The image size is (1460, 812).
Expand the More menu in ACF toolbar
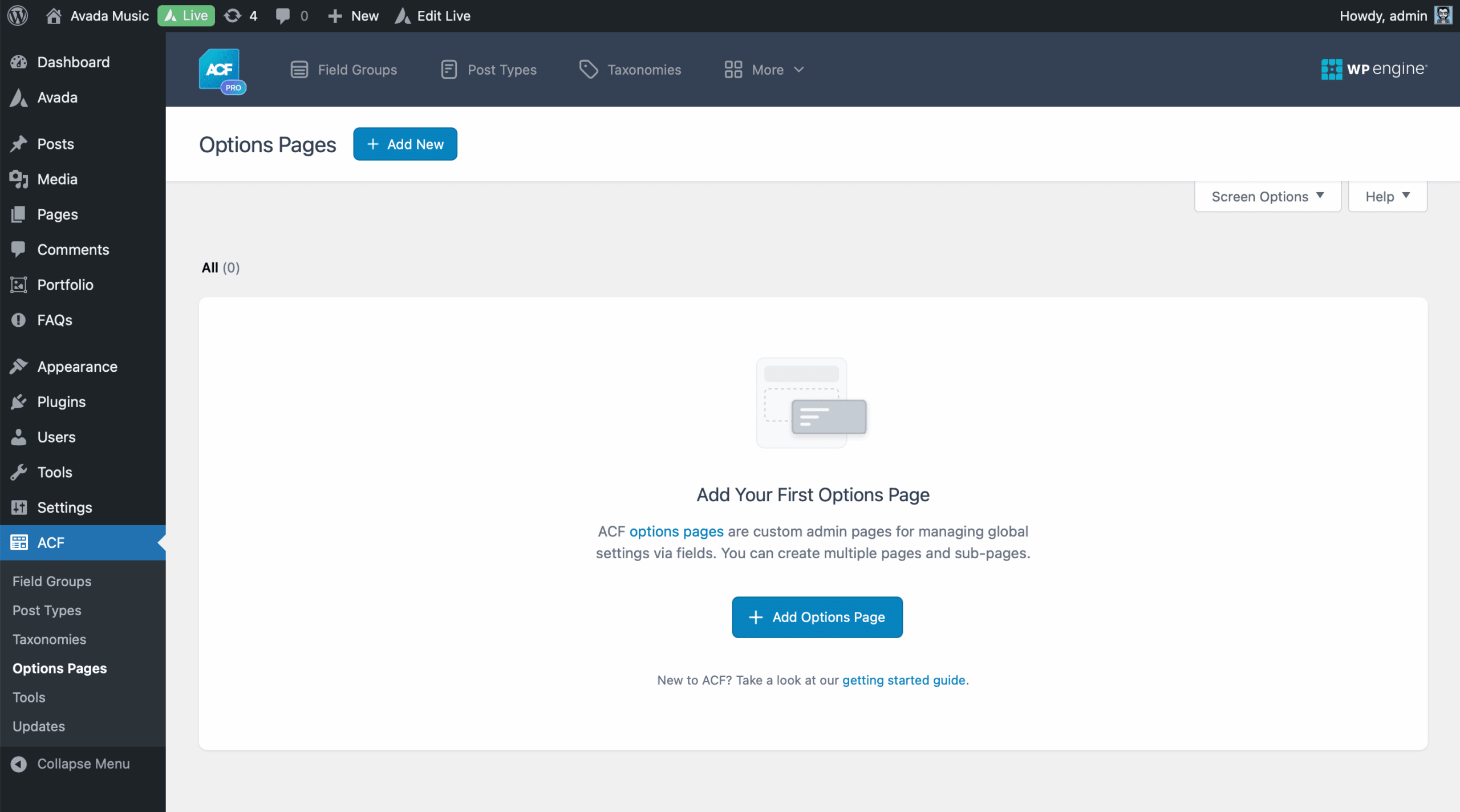click(x=764, y=70)
